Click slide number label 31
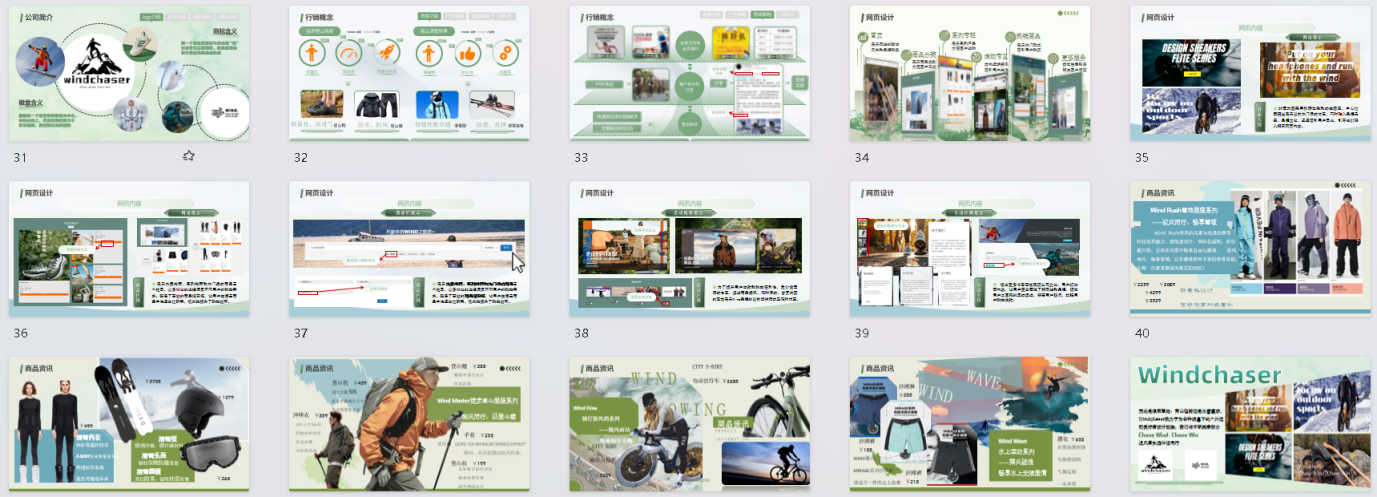The height and width of the screenshot is (497, 1377). (21, 158)
